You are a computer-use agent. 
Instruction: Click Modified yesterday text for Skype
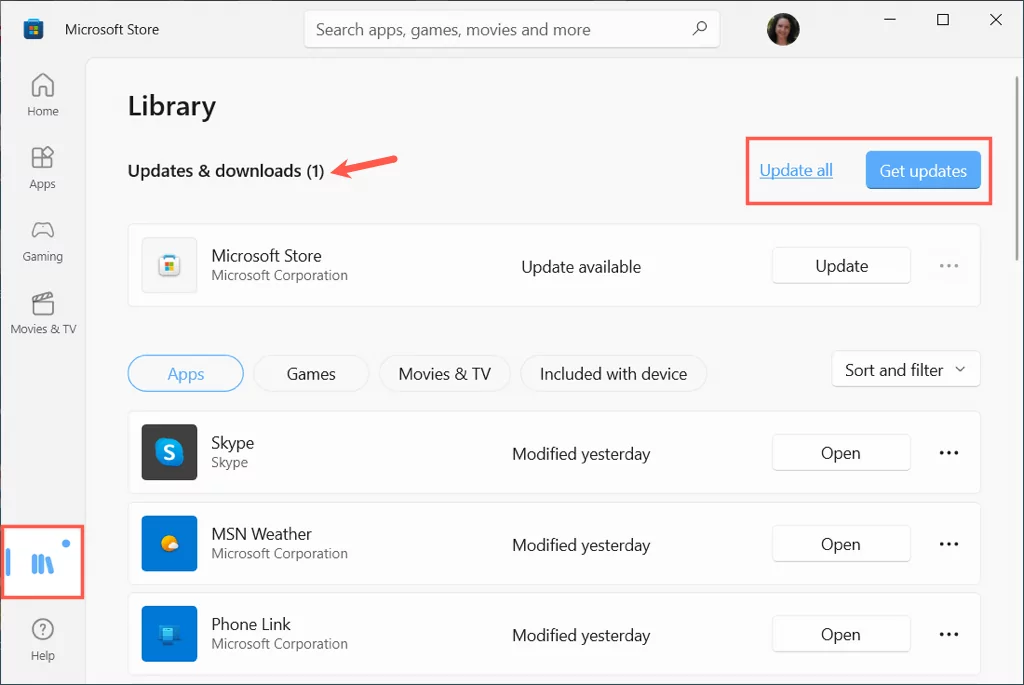581,454
